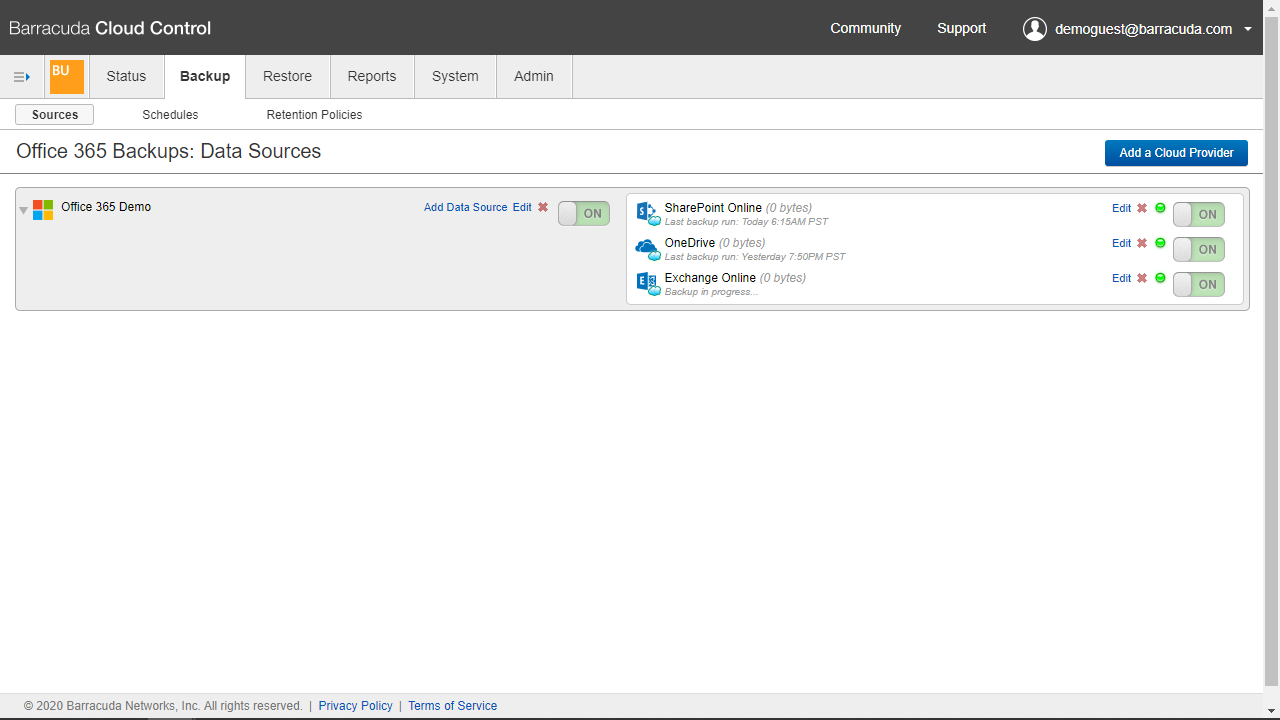Image resolution: width=1280 pixels, height=720 pixels.
Task: Collapse the Office 365 Demo tree arrow
Action: pos(24,210)
